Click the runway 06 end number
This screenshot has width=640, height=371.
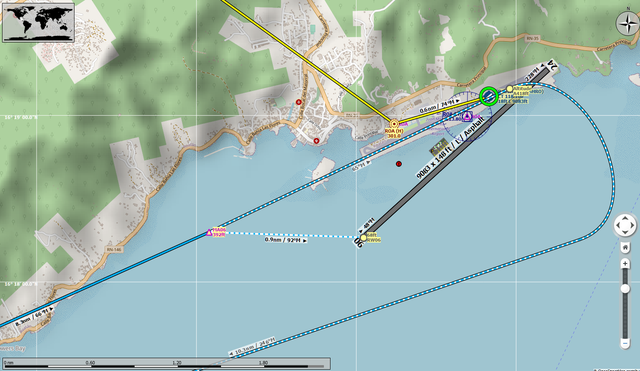[359, 242]
